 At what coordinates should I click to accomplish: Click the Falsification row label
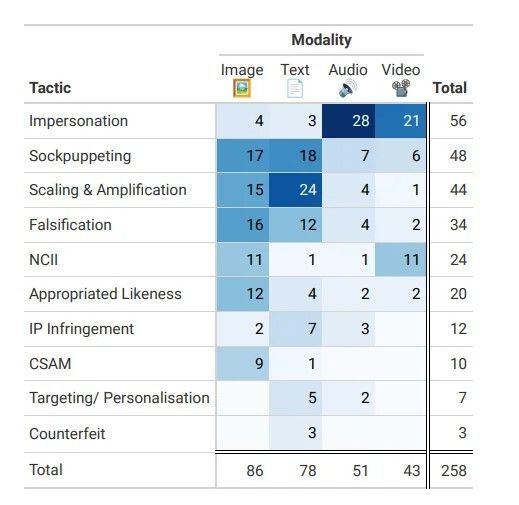(x=70, y=225)
